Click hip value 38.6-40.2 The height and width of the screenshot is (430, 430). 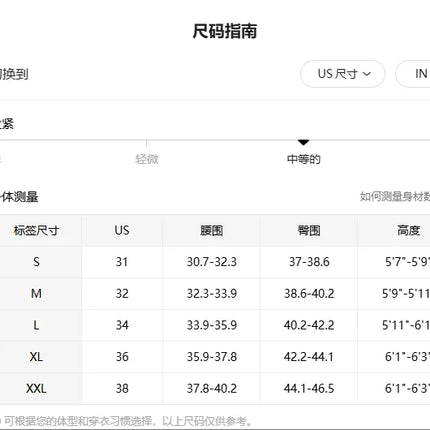pyautogui.click(x=309, y=293)
